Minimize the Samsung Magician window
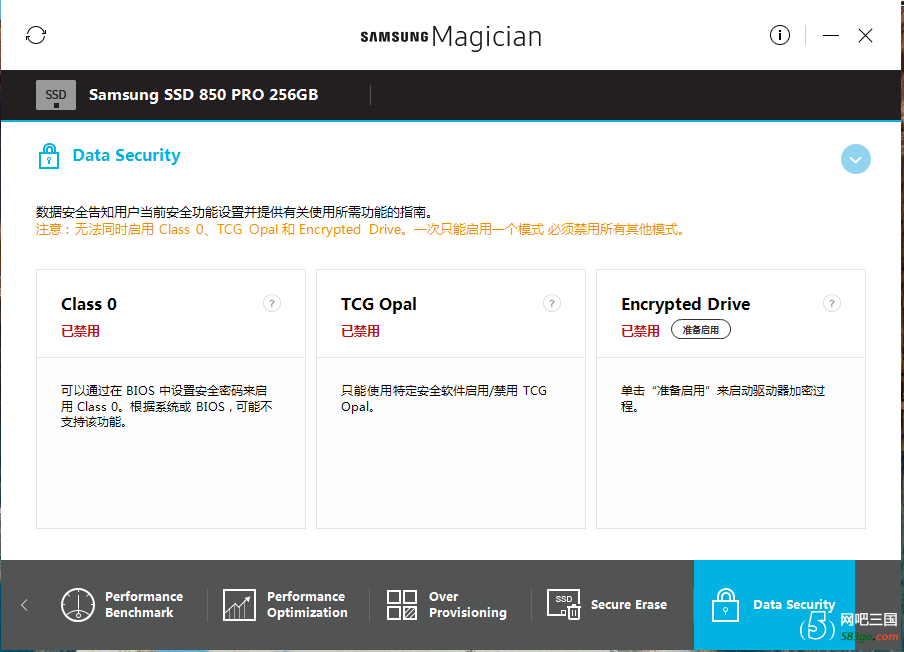Screen dimensions: 904x652 click(831, 36)
